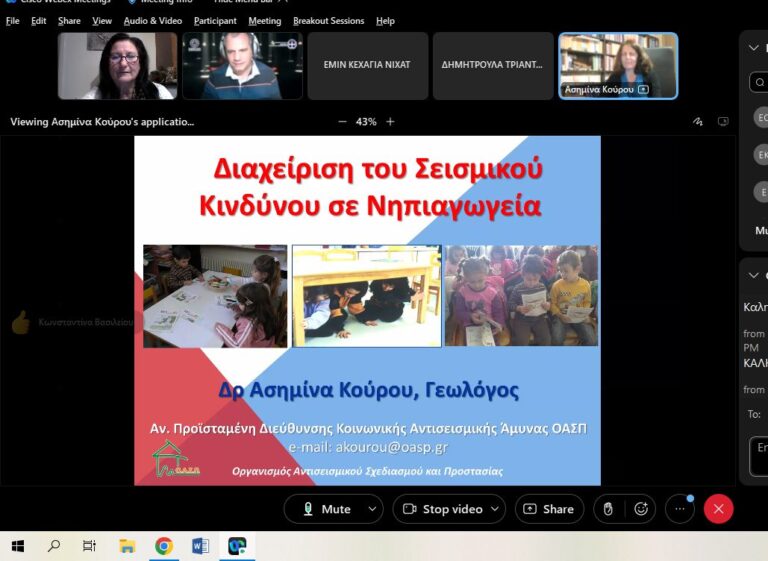This screenshot has height=561, width=768.
Task: Click the annotate pen icon
Action: (698, 122)
